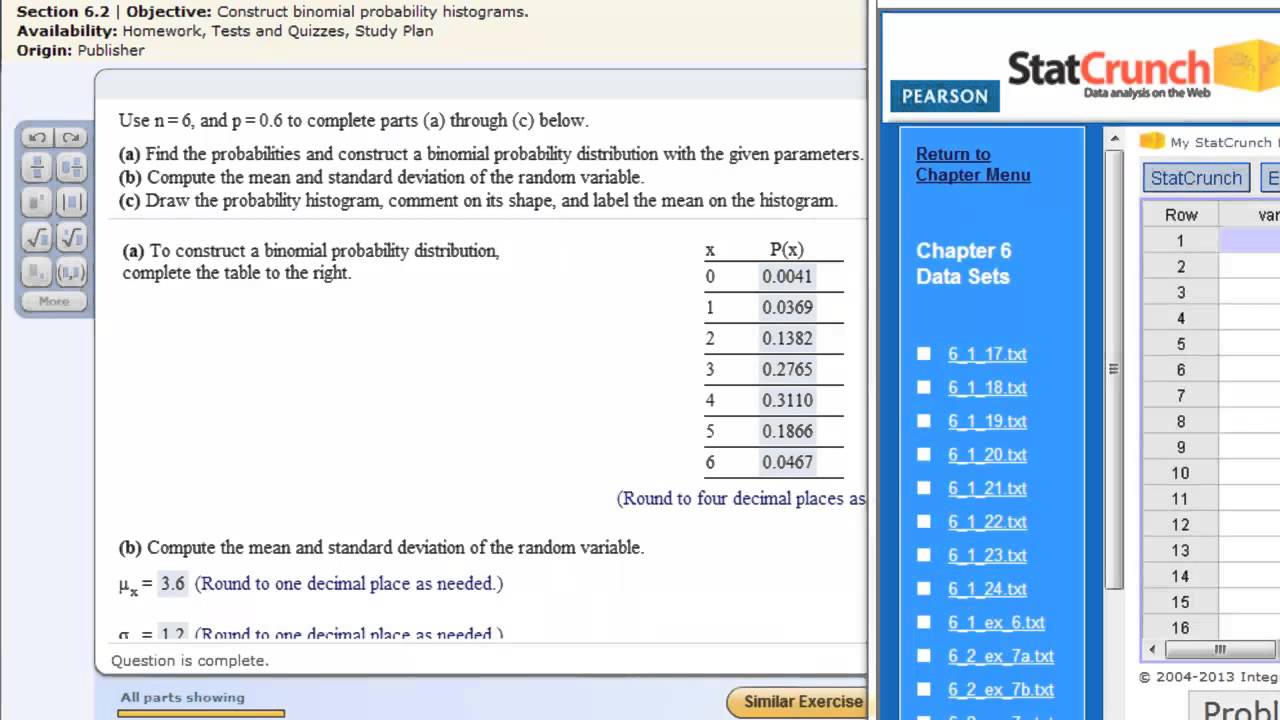Click the P(x) value 0.1382

coord(787,338)
